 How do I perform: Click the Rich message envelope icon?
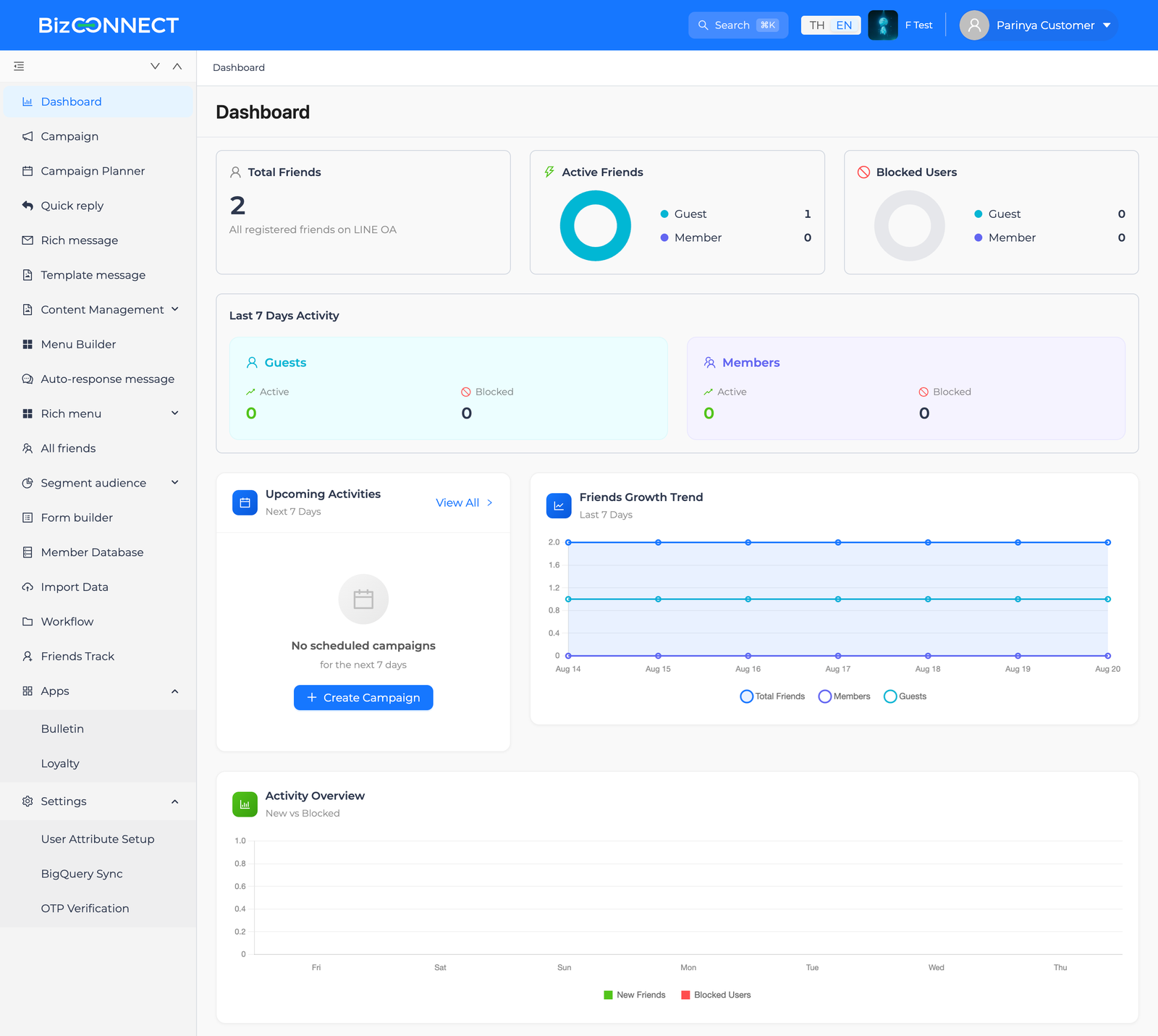(x=28, y=240)
